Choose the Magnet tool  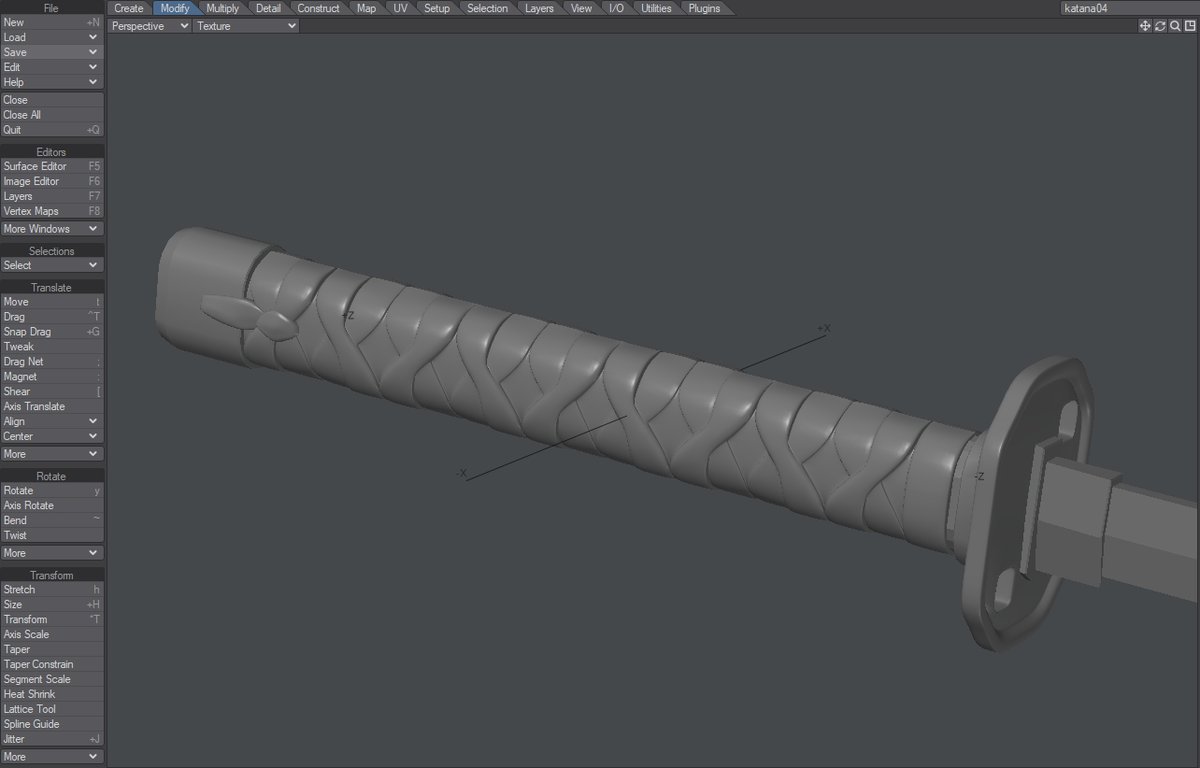coord(52,377)
